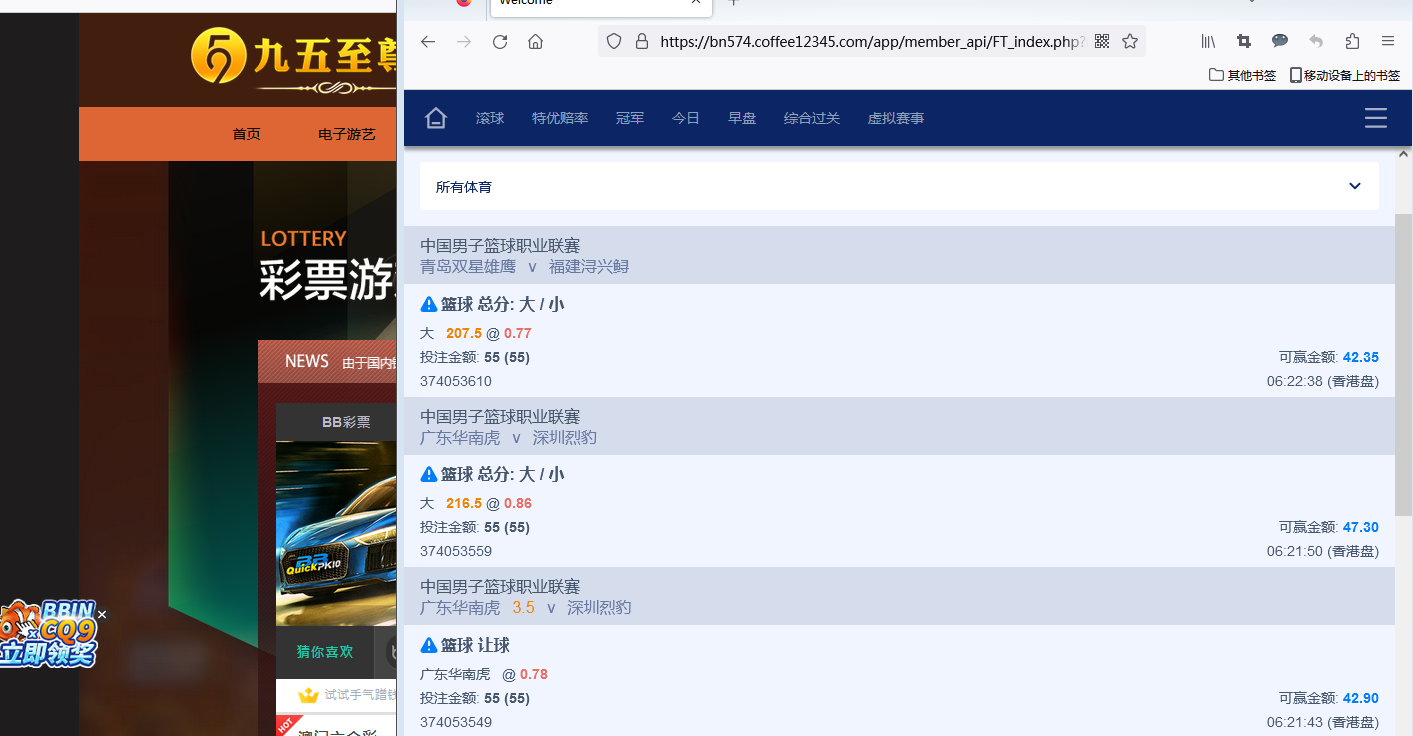Select the 冠军 nav tab
Viewport: 1413px width, 736px height.
point(630,118)
